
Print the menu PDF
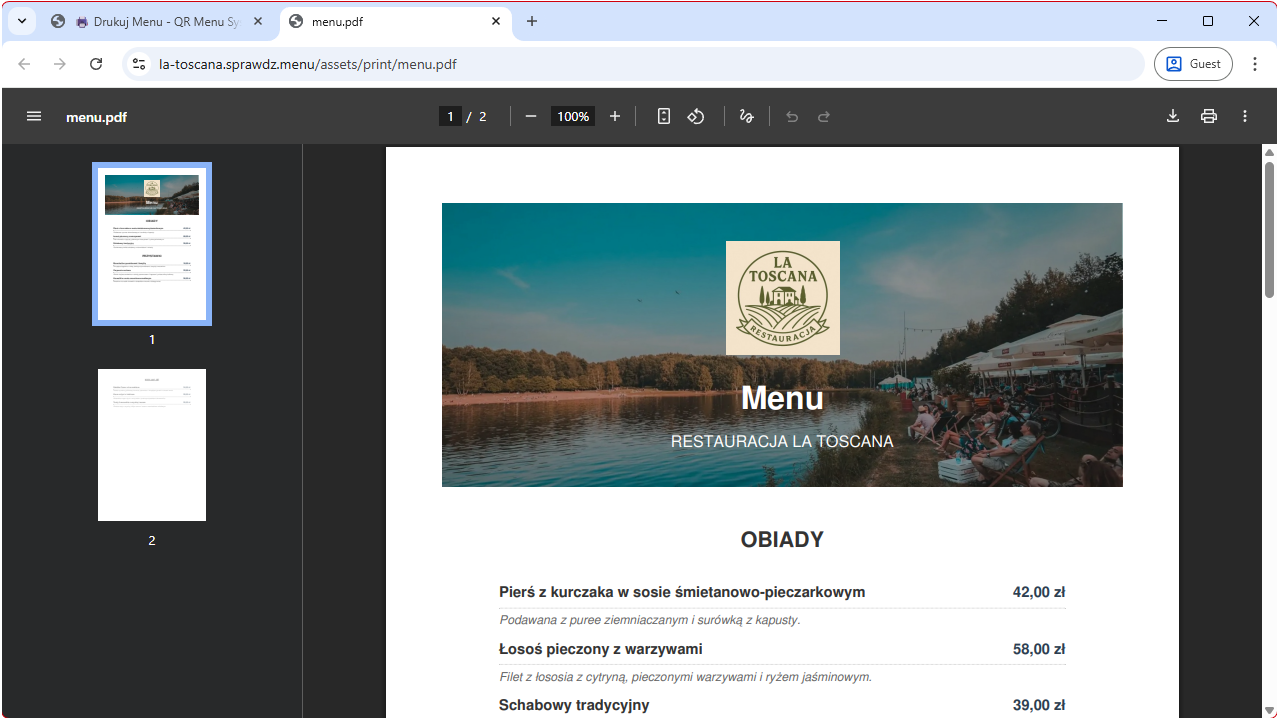1208,116
